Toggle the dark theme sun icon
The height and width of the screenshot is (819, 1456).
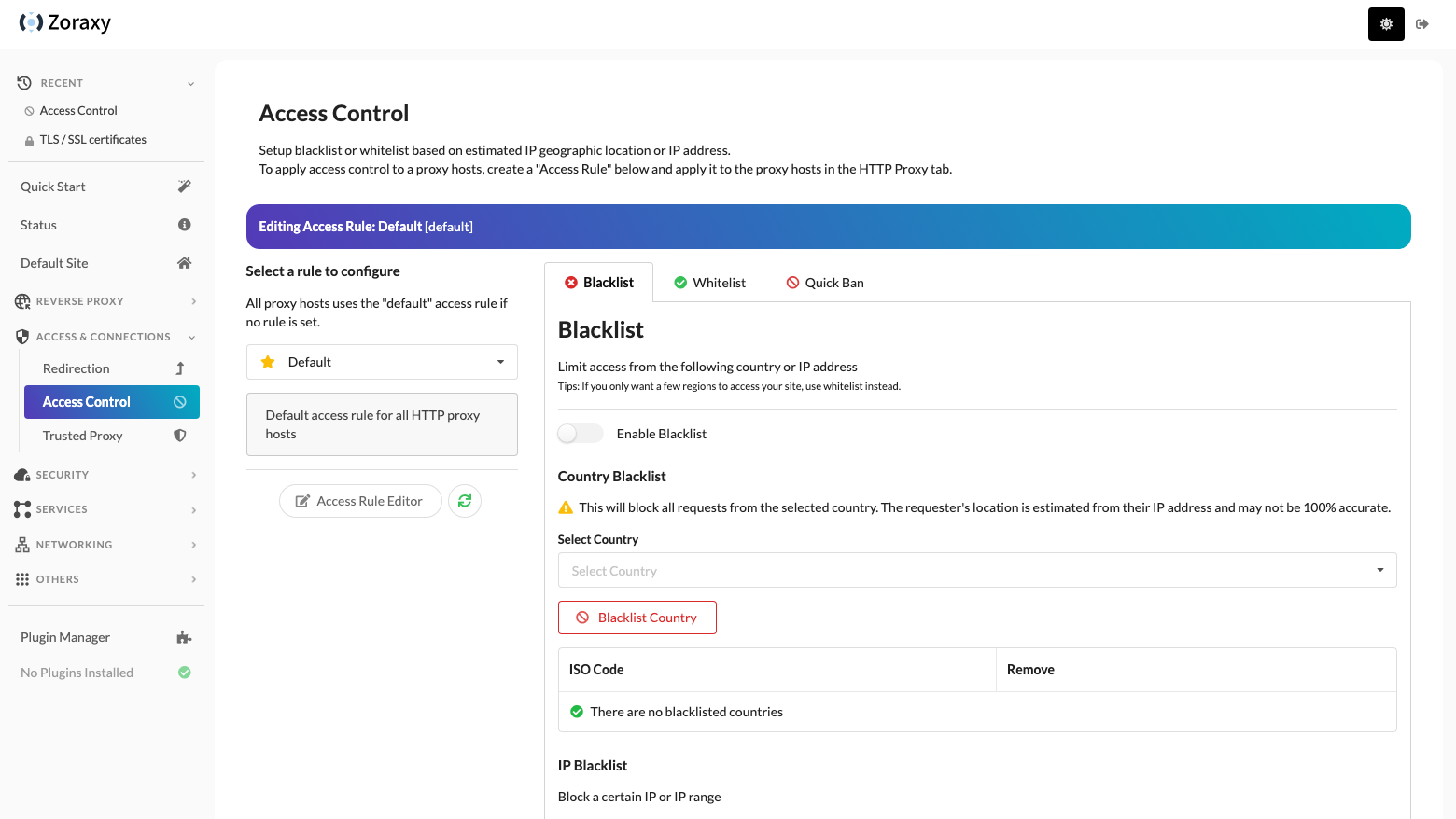1386,24
